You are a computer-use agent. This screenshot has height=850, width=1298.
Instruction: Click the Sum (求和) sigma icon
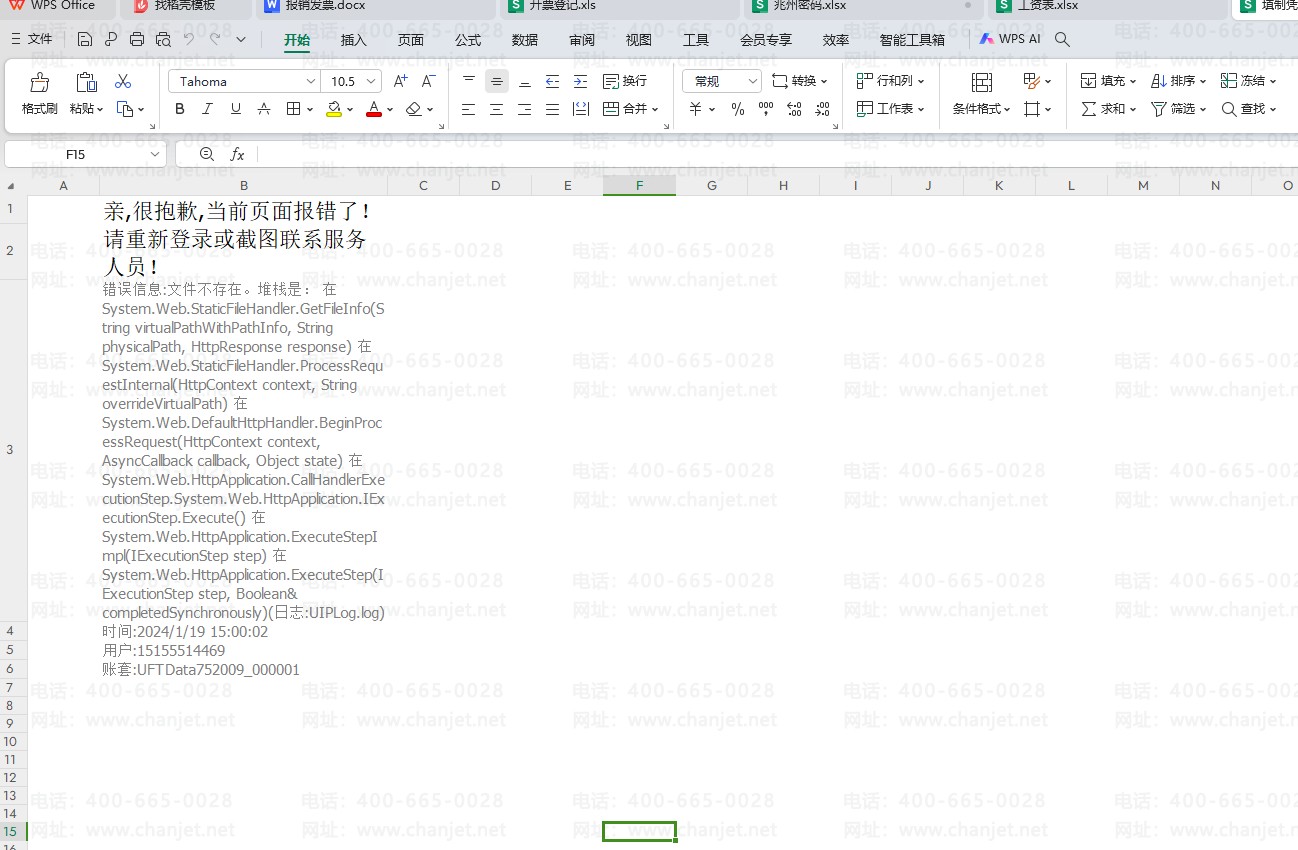click(x=1089, y=109)
